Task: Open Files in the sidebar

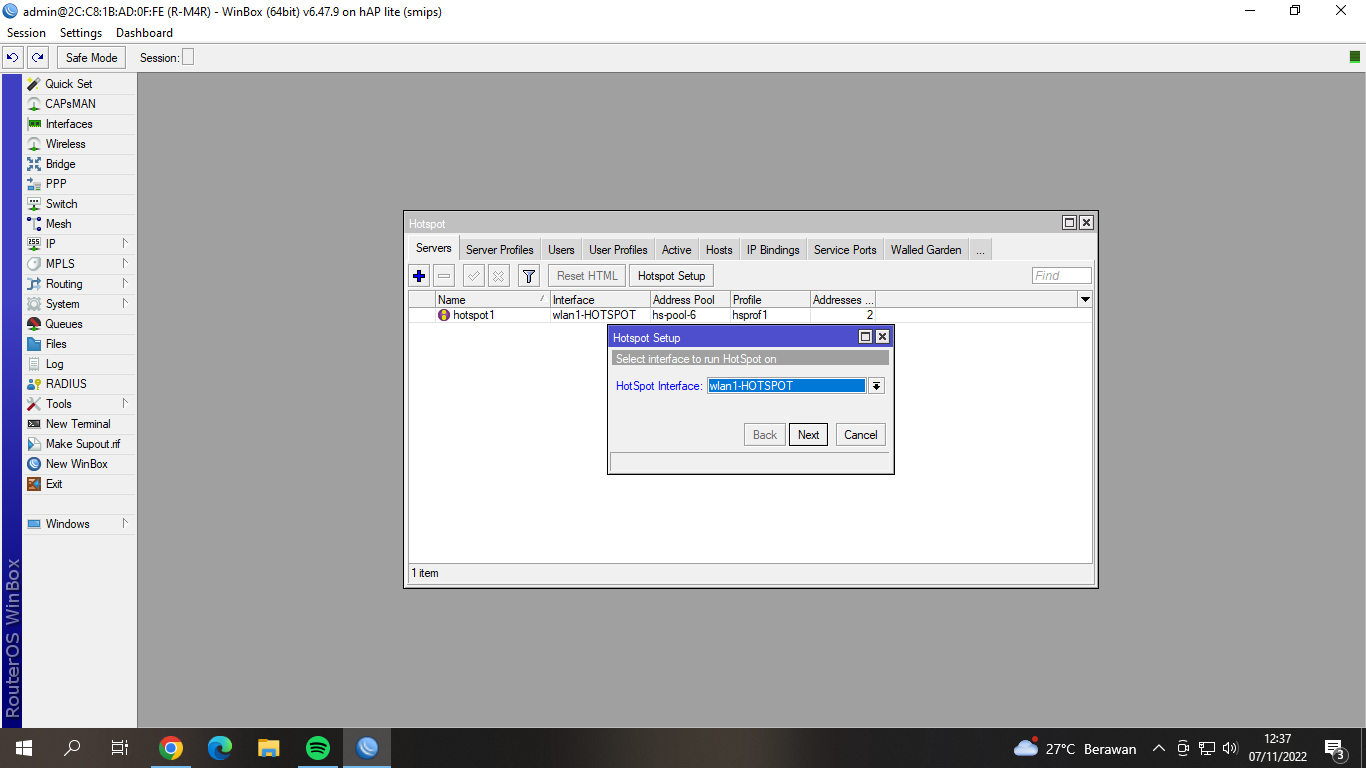Action: click(x=80, y=344)
